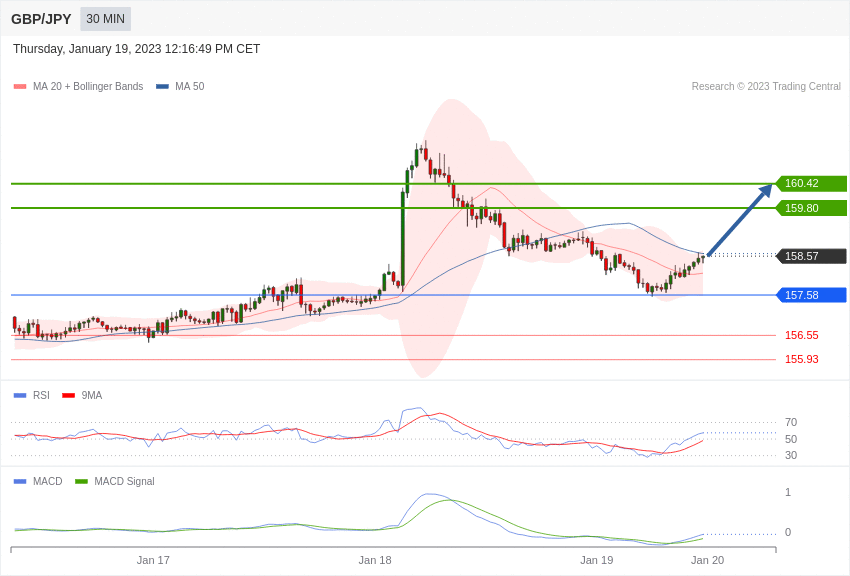This screenshot has height=576, width=850.
Task: Click the RSI legend label
Action: click(x=41, y=396)
